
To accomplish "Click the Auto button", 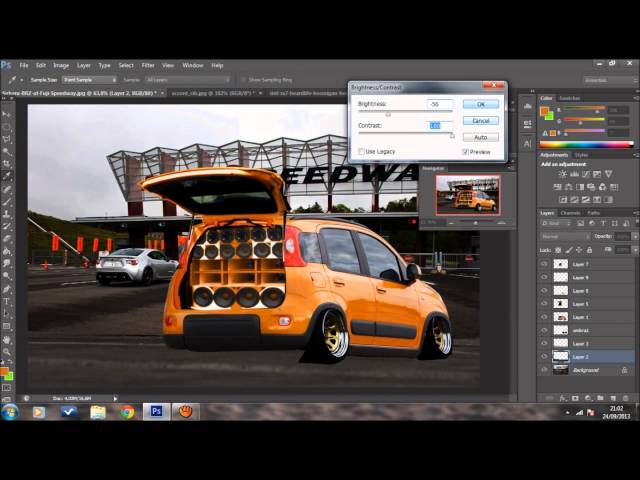I will pos(481,138).
